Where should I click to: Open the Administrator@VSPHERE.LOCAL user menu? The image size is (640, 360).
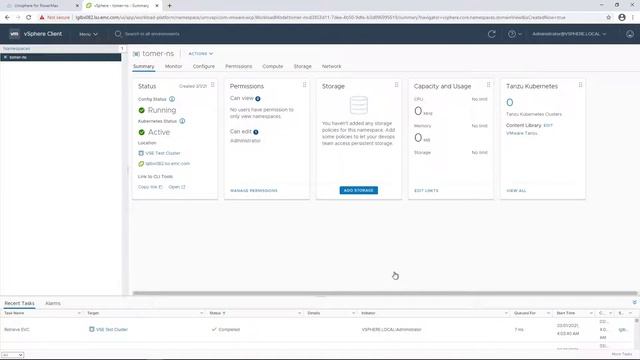[569, 34]
